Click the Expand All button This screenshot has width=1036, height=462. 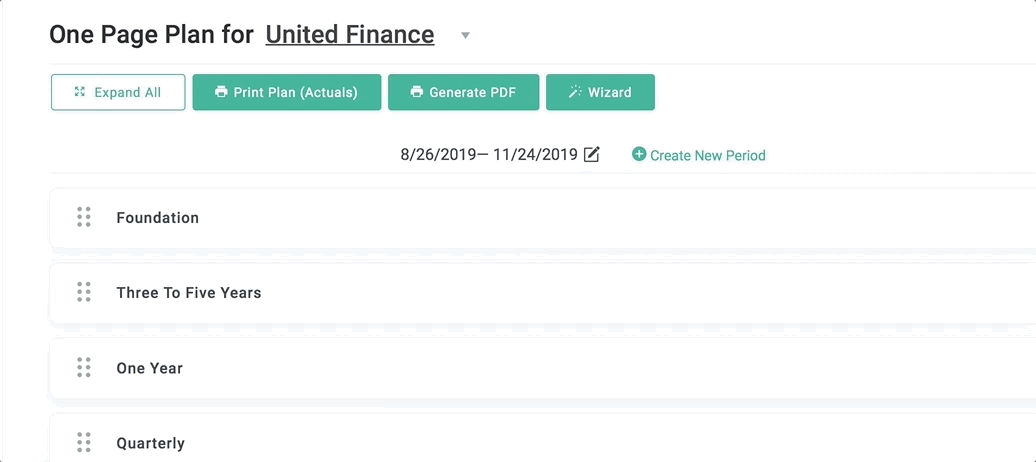click(118, 92)
